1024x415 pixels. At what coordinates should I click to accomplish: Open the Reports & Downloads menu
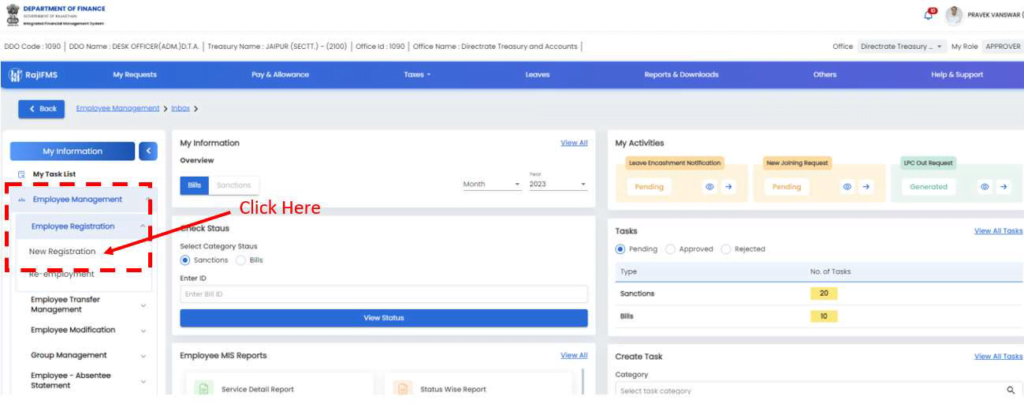coord(681,75)
